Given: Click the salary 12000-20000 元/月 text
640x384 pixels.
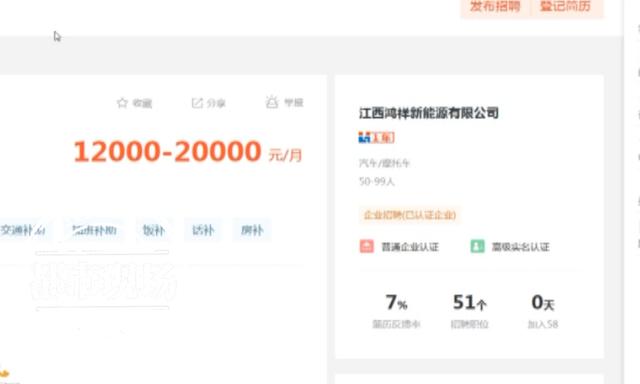Looking at the screenshot, I should (188, 152).
